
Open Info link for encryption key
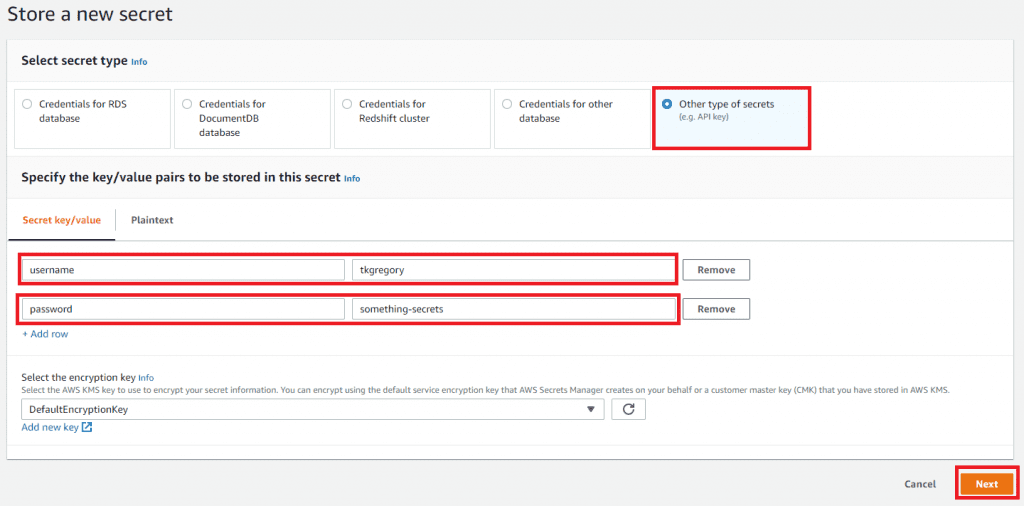pos(146,377)
